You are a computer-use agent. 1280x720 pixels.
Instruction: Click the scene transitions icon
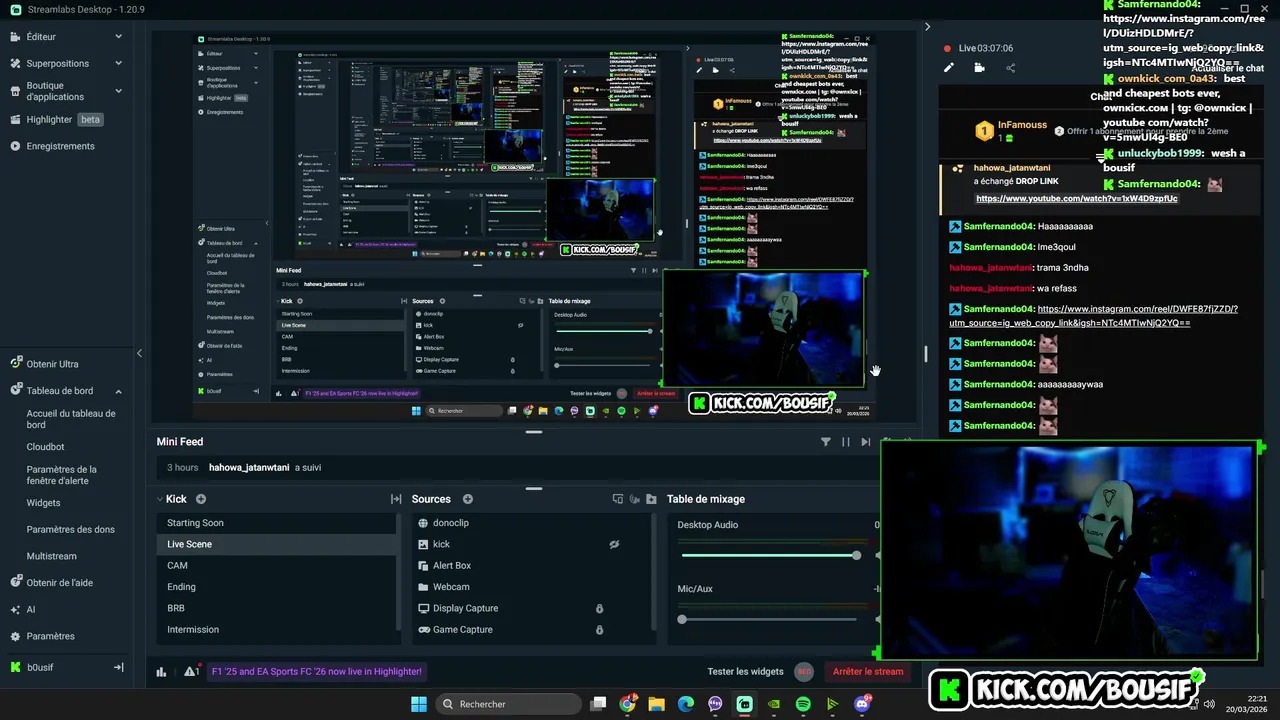[x=396, y=499]
